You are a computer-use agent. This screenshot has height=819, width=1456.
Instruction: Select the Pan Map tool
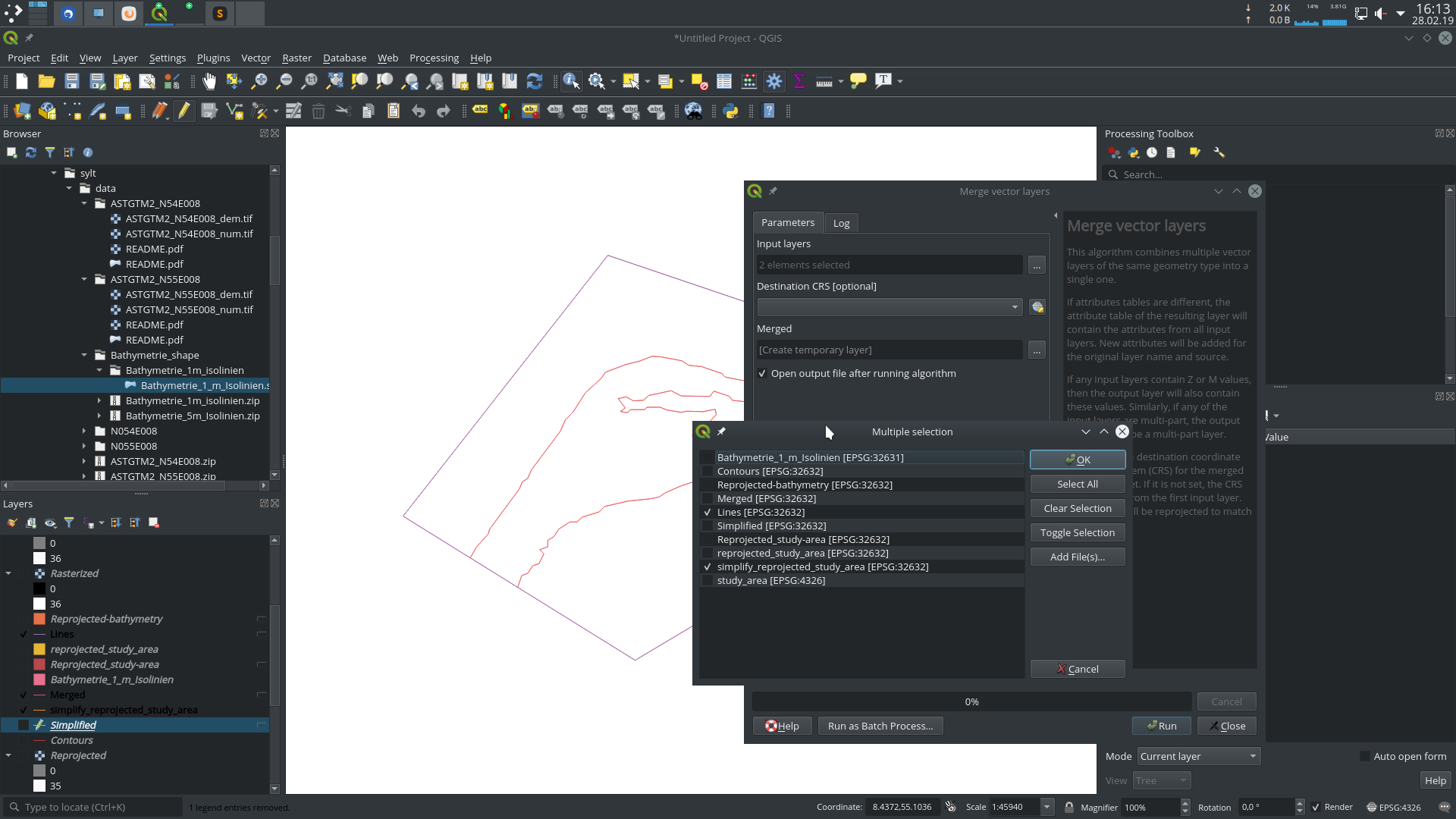[209, 81]
